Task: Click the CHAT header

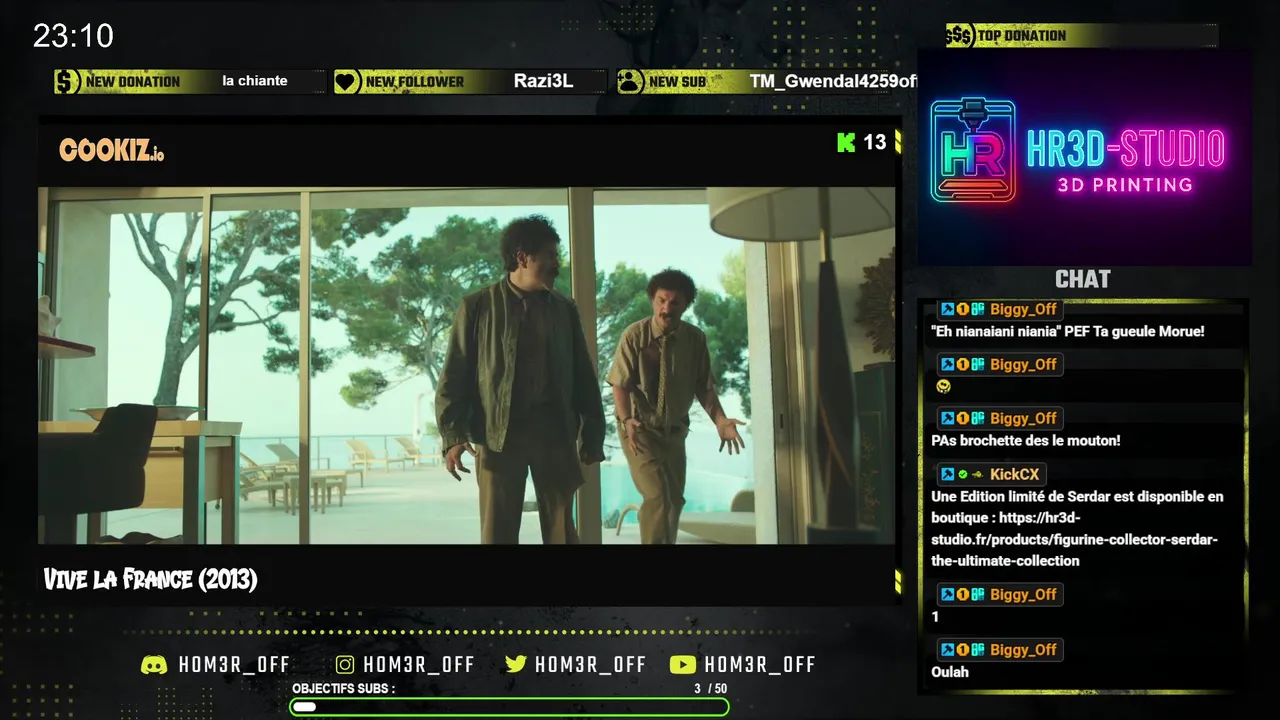Action: [1083, 280]
